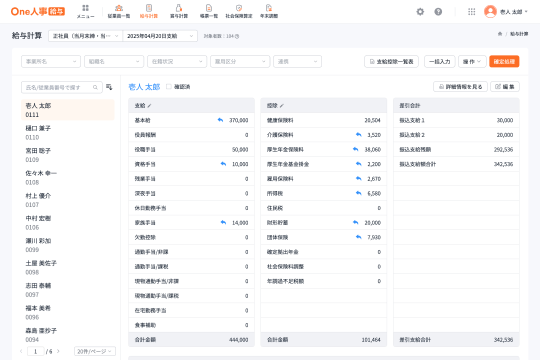The image size is (540, 360).
Task: Select employee 佐々木 0108 in list
Action: click(68, 177)
